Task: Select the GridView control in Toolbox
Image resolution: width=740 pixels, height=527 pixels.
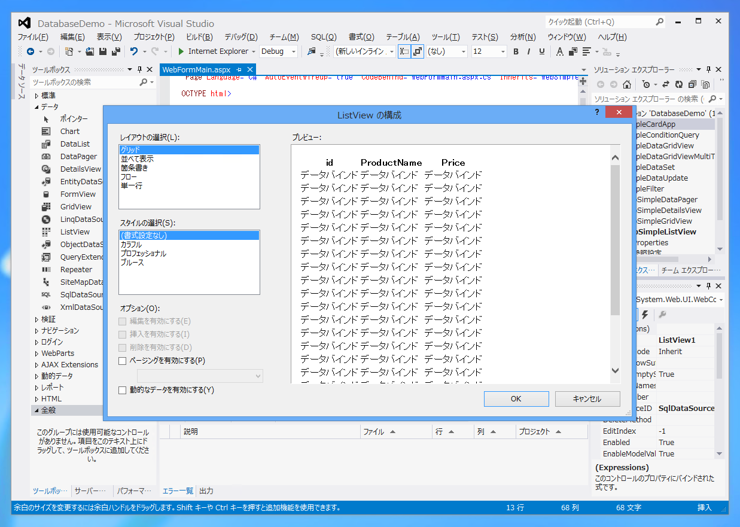Action: coord(76,207)
